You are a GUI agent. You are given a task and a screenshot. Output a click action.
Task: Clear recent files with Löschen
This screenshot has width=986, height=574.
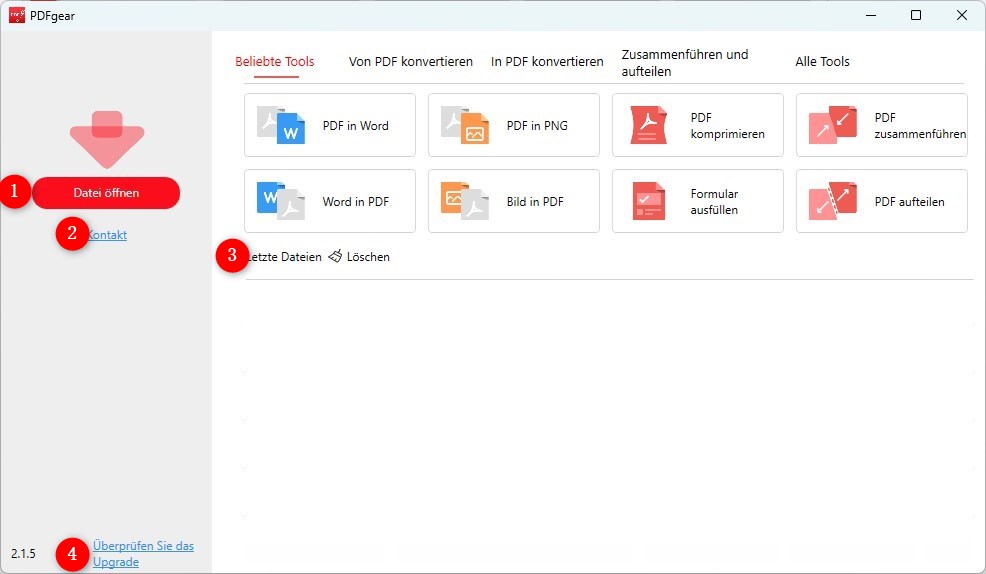click(368, 257)
